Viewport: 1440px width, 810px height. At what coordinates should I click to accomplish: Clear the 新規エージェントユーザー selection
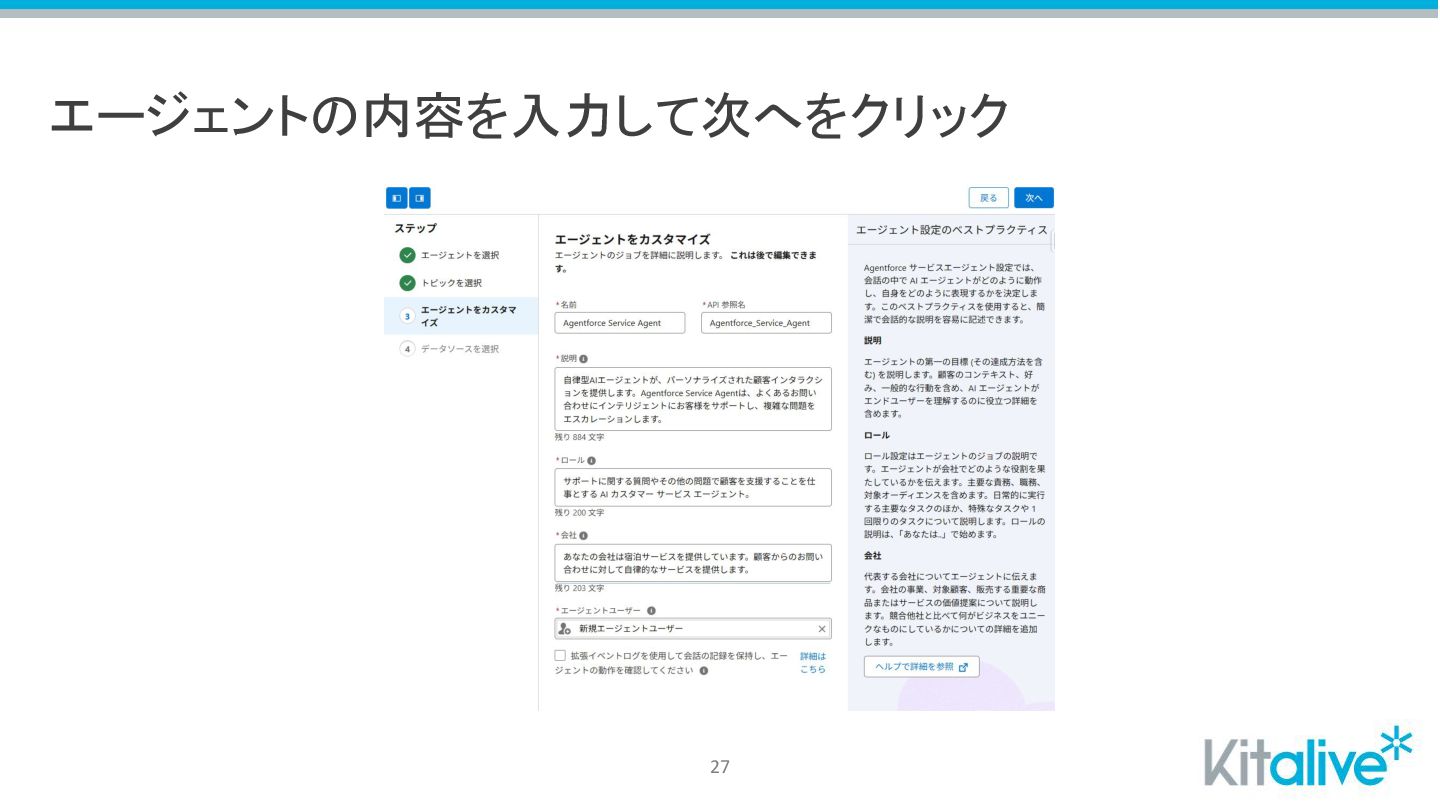click(822, 629)
